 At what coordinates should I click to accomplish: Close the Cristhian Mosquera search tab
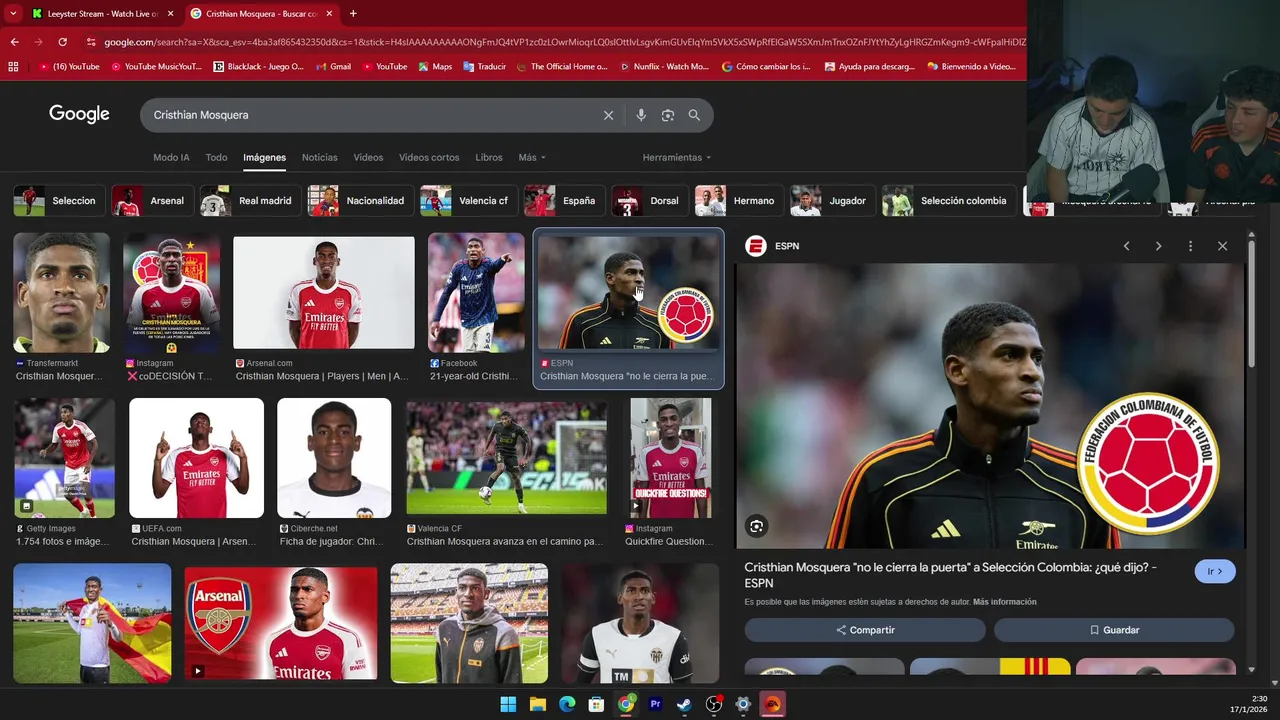[x=329, y=14]
